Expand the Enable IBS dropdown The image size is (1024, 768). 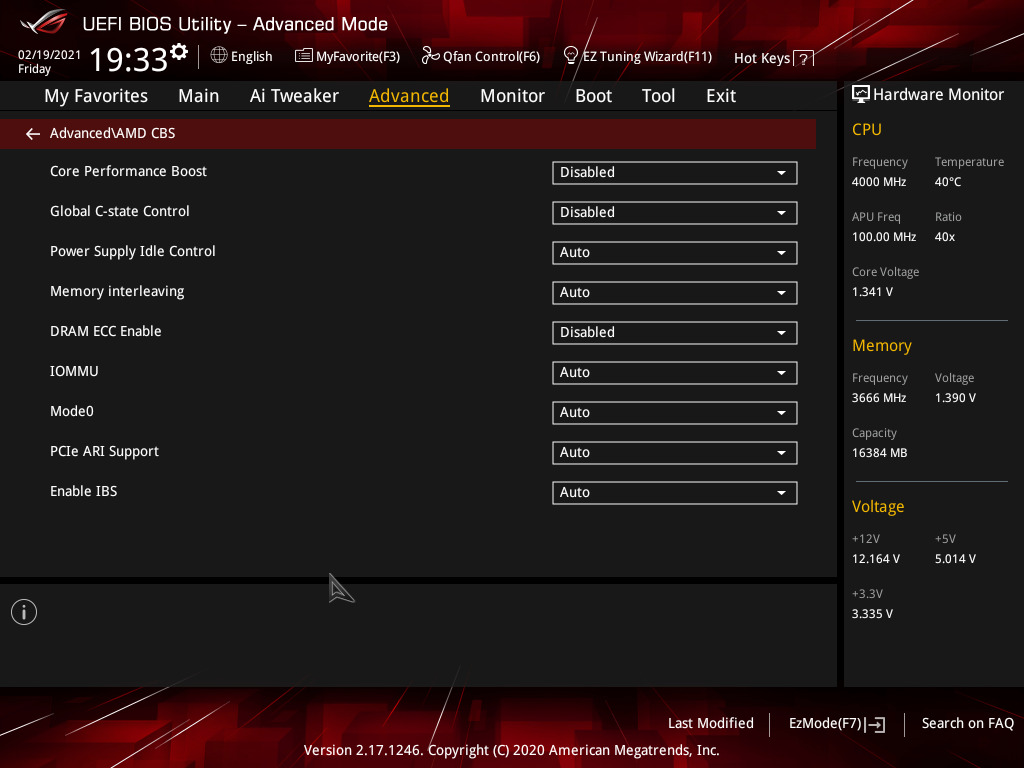point(675,493)
